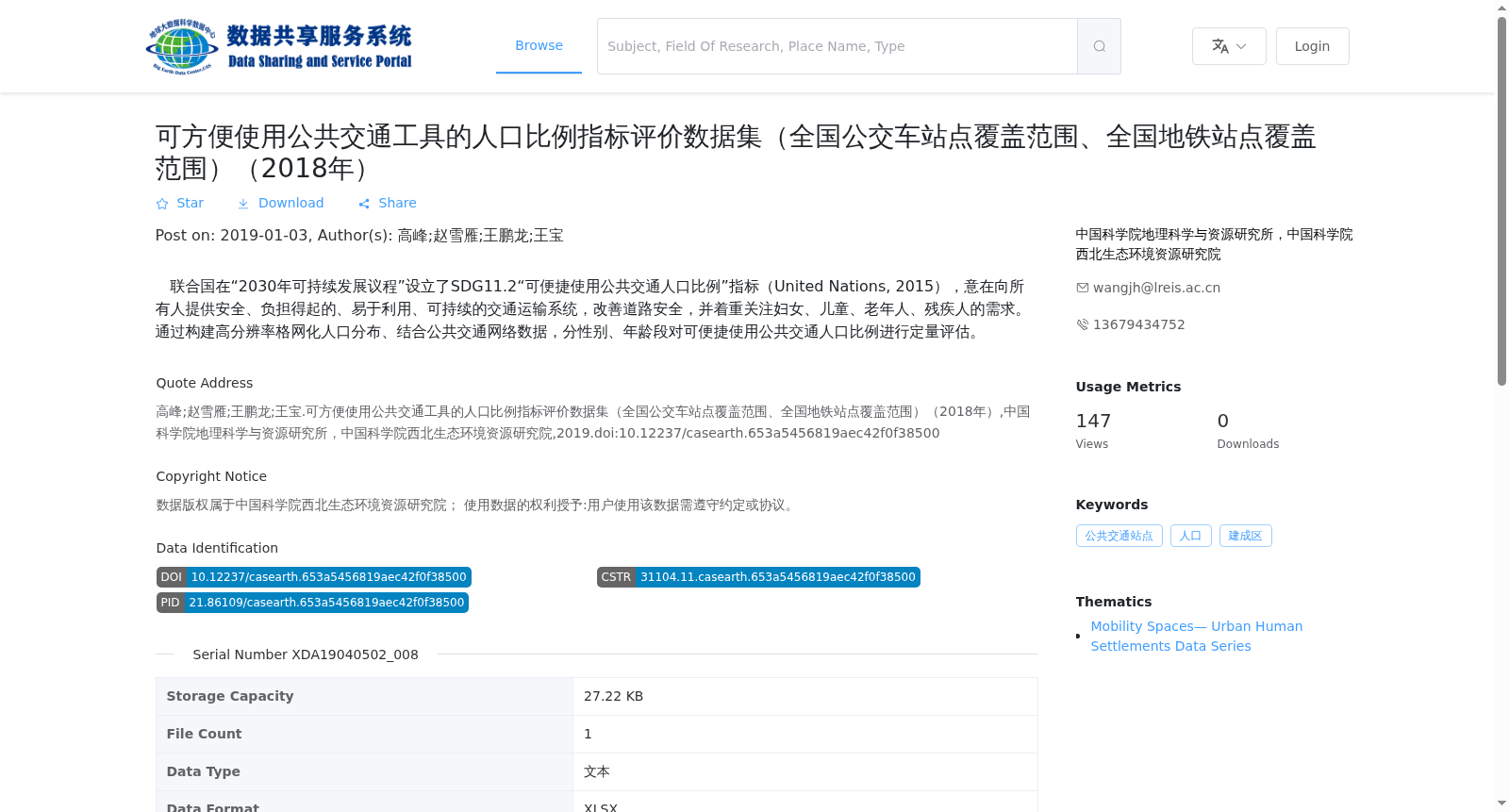
Task: Click the phone icon beside 13679434752
Action: pyautogui.click(x=1083, y=324)
